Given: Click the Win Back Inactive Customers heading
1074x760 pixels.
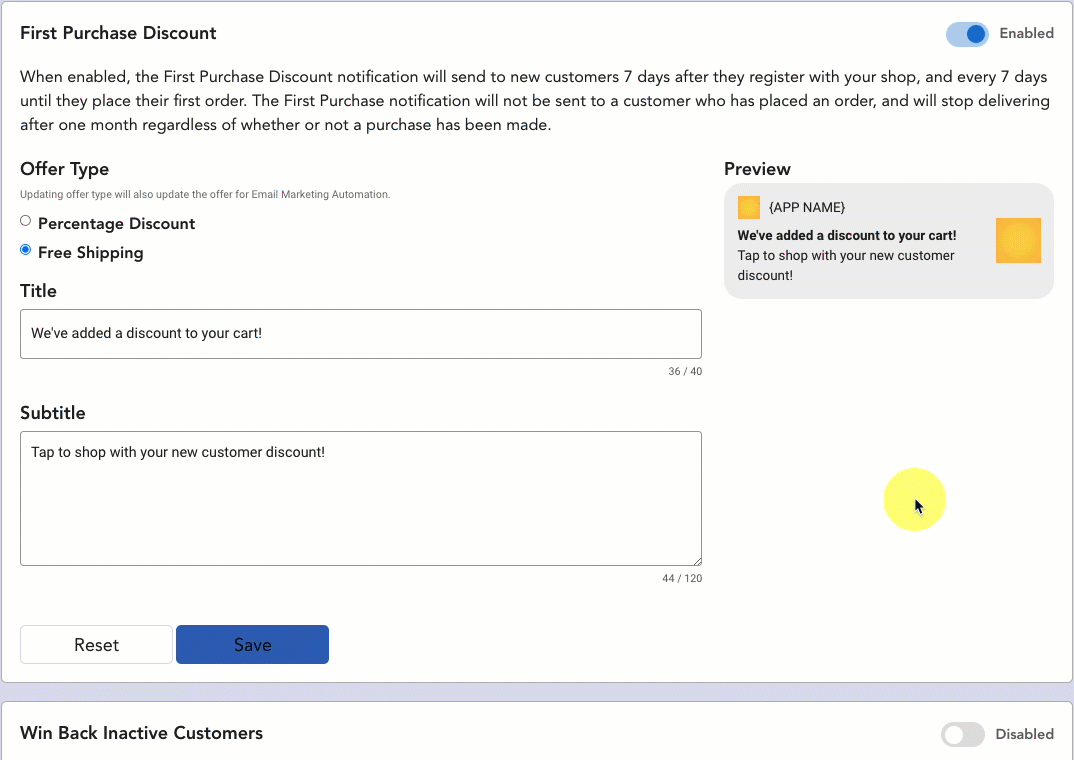Looking at the screenshot, I should coord(141,733).
